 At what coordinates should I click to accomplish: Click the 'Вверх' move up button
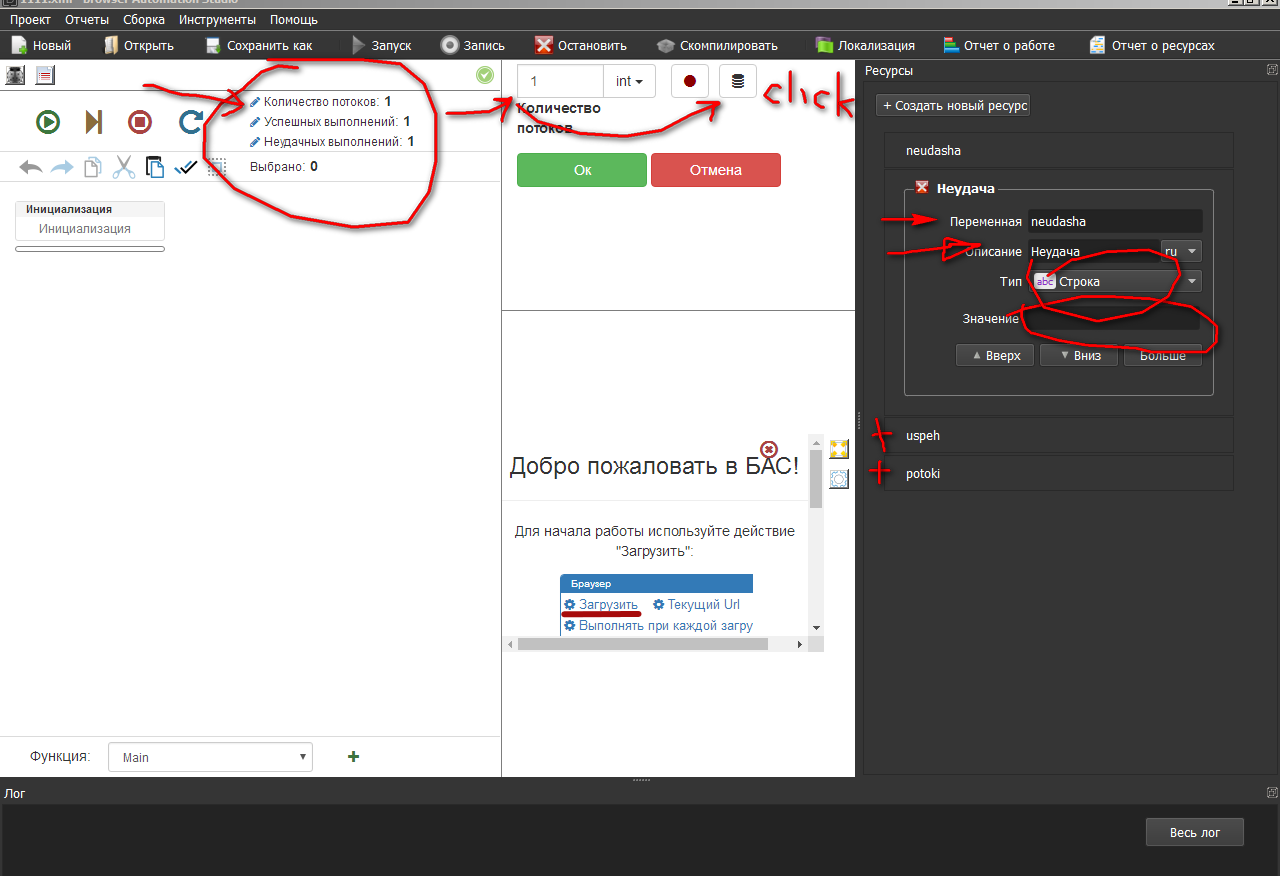(995, 355)
